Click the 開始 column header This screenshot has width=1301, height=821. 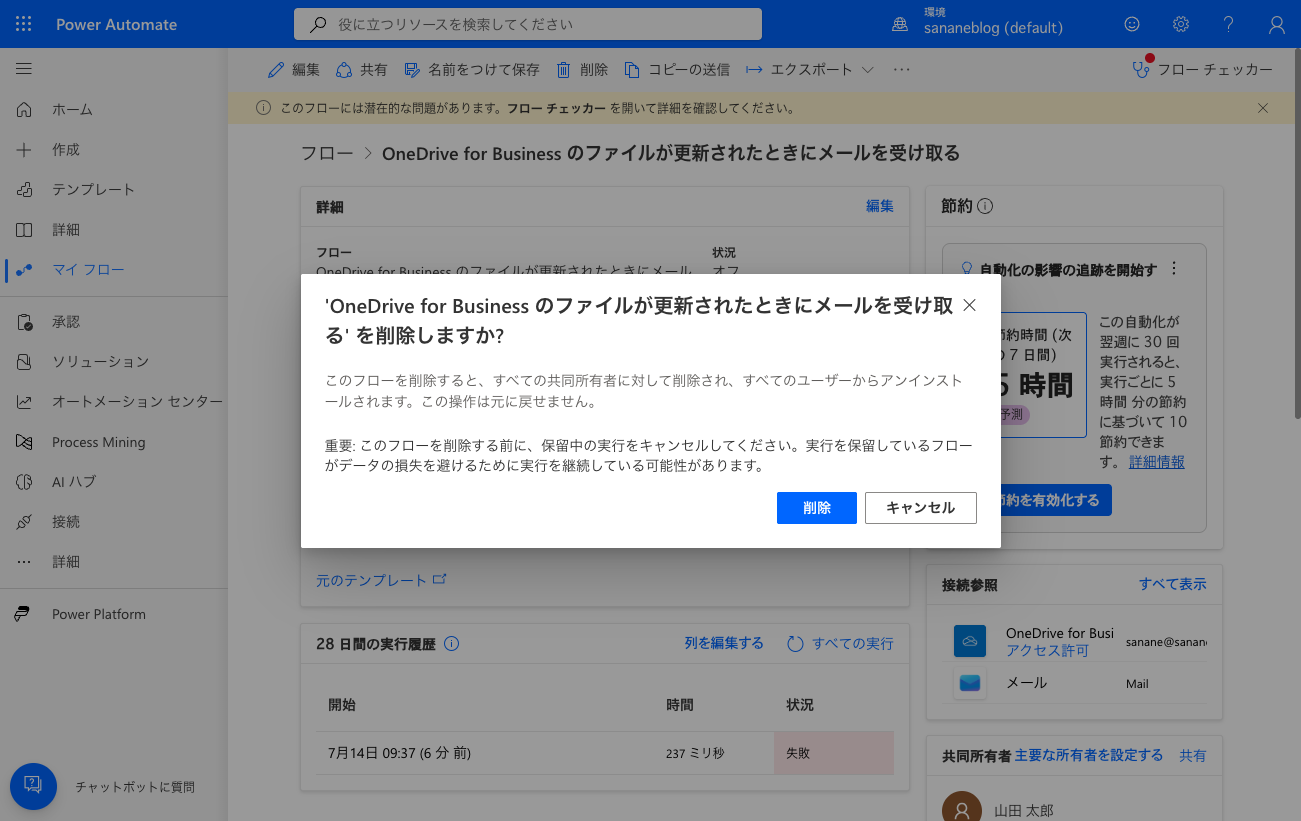click(342, 705)
